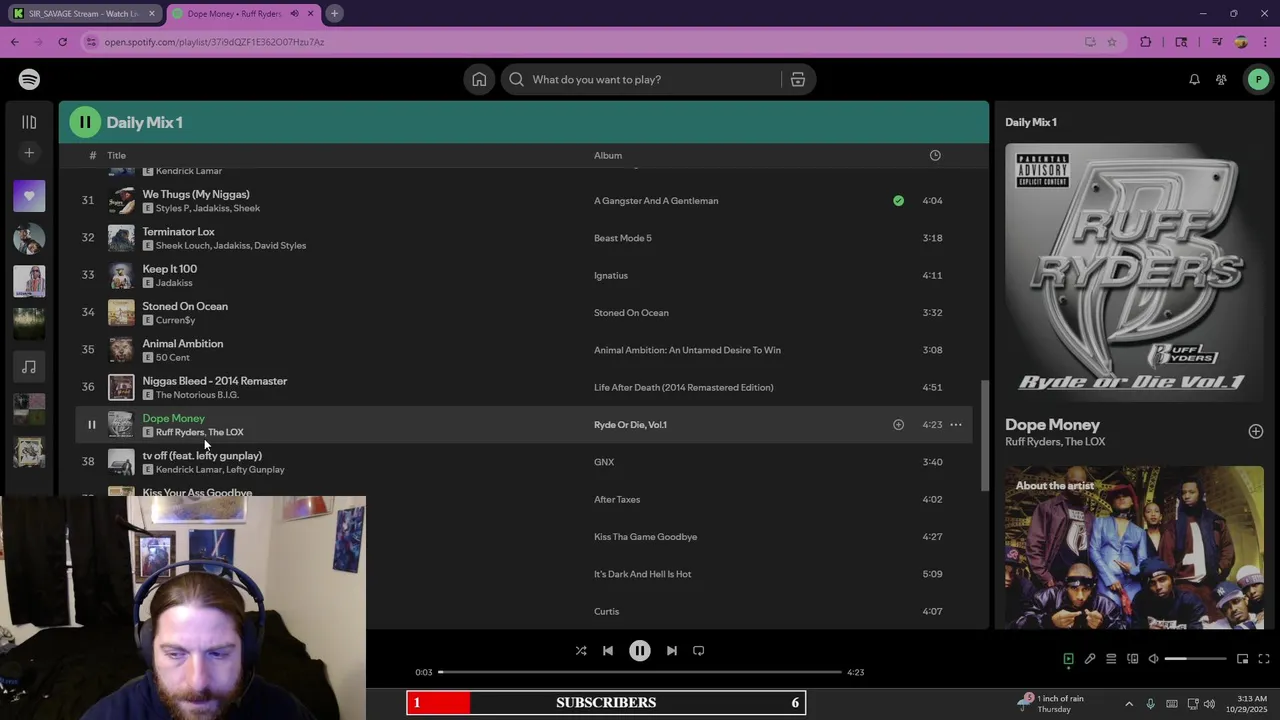Open Dope Money title in Now Playing panel

(1052, 425)
